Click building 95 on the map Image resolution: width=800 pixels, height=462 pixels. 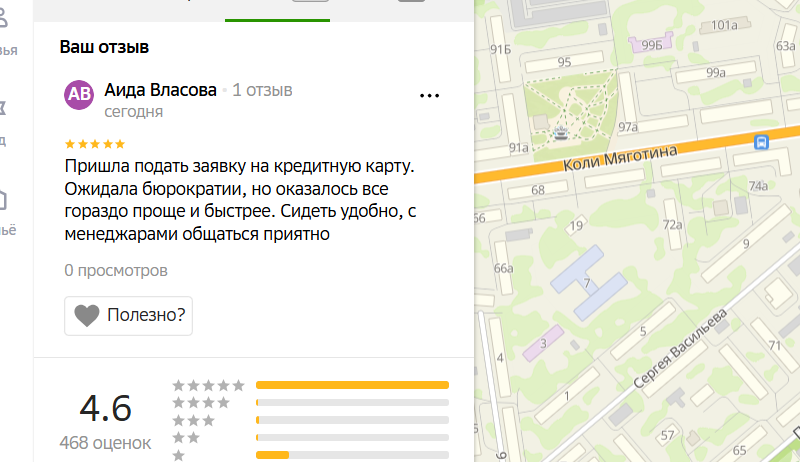tap(564, 62)
